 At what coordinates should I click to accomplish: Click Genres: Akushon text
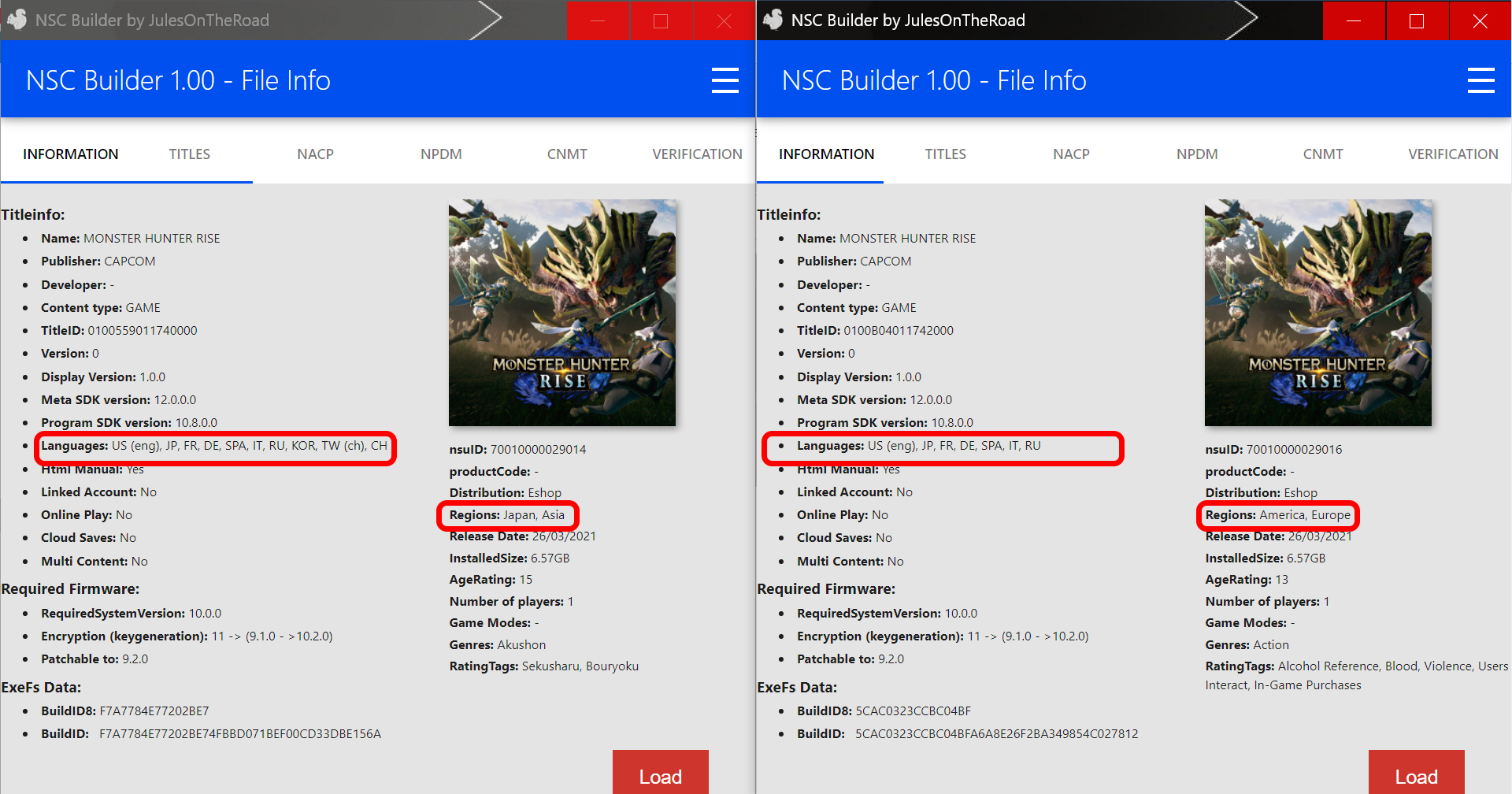click(498, 645)
